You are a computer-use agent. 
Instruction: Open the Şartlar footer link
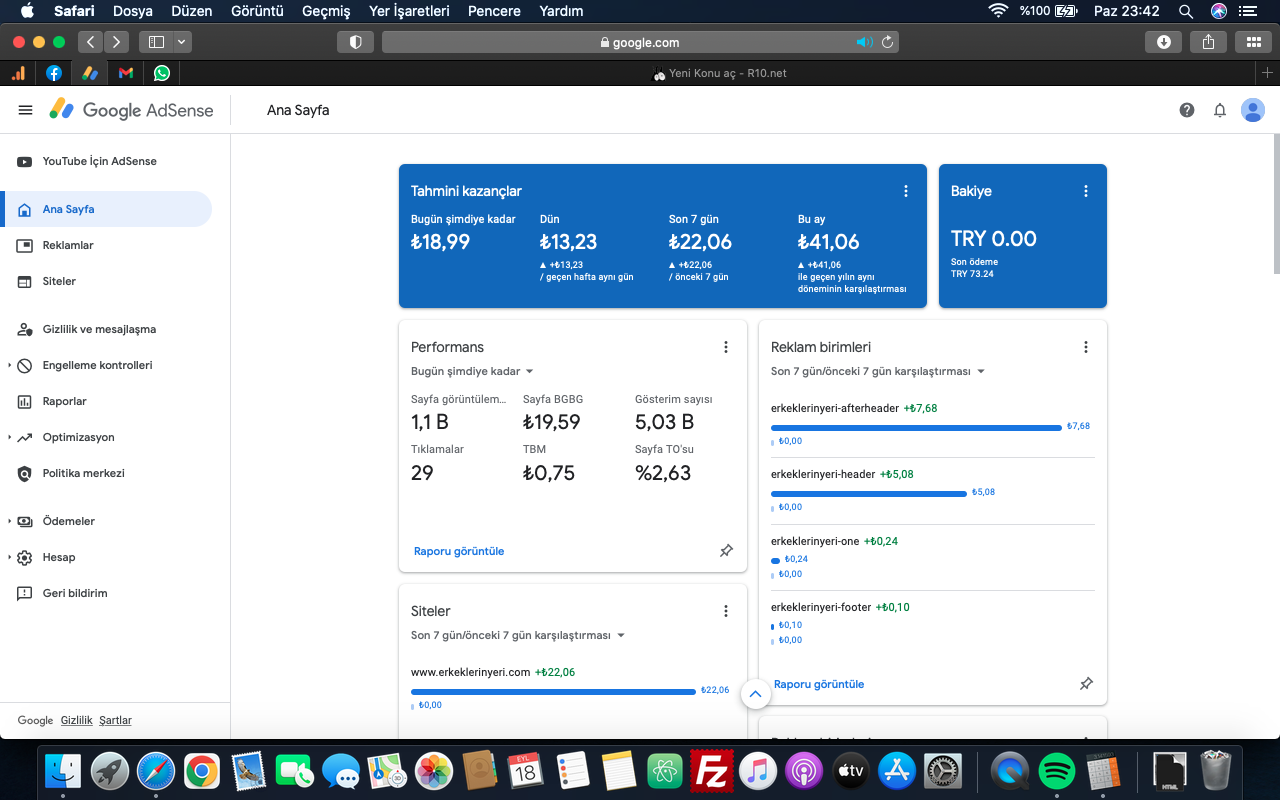(115, 720)
